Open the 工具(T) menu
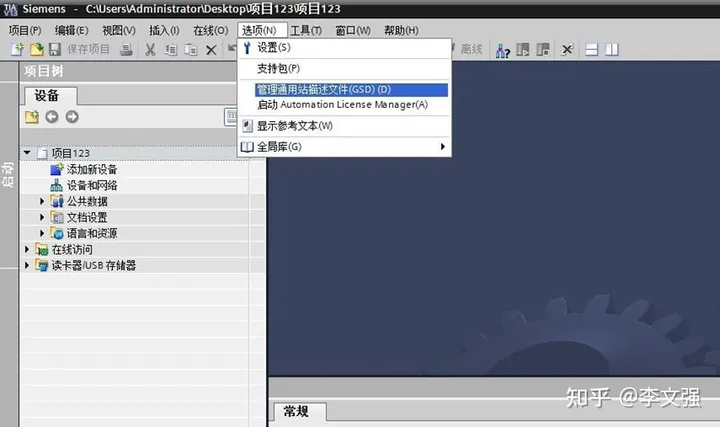Image resolution: width=720 pixels, height=427 pixels. pos(306,30)
